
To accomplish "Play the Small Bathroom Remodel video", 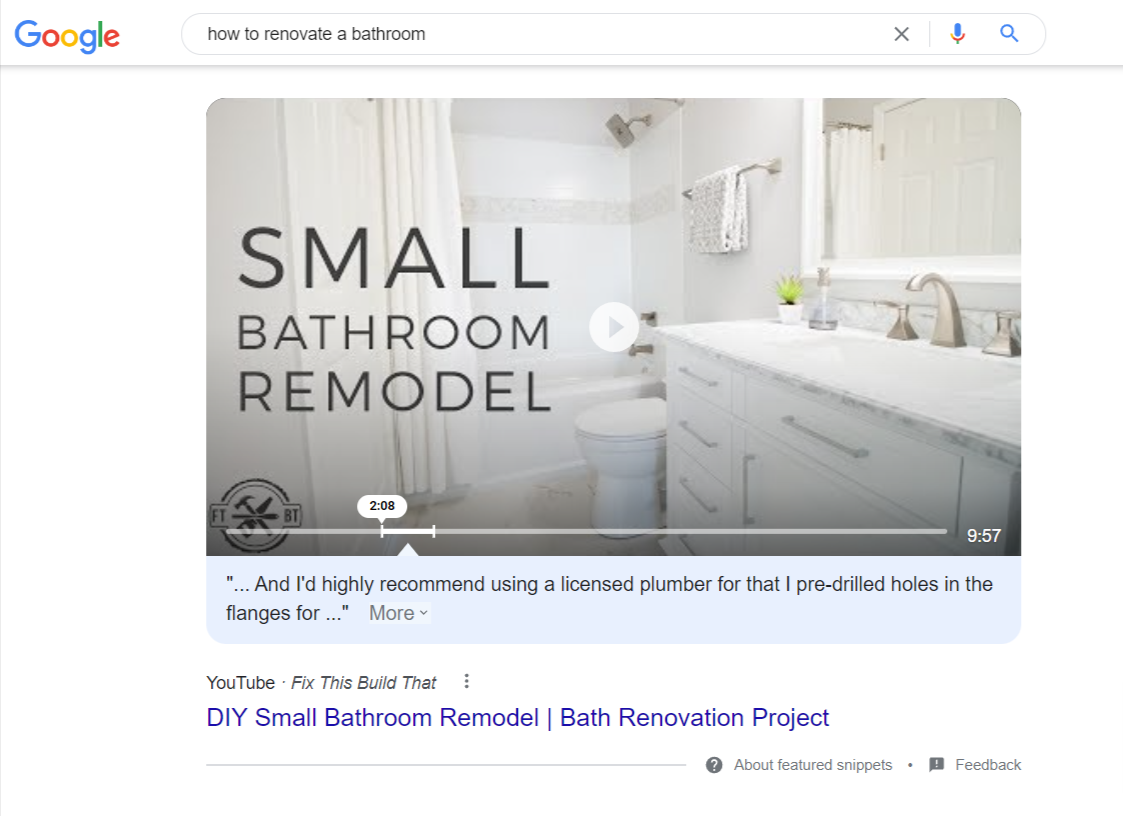I will (x=613, y=327).
